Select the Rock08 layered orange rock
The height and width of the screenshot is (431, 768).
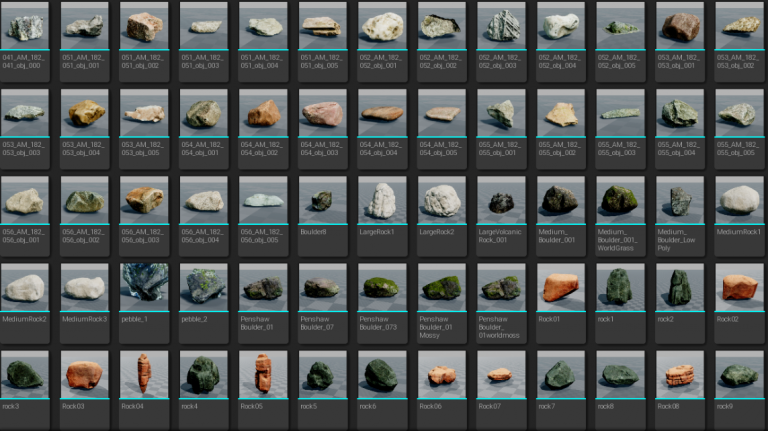click(680, 374)
